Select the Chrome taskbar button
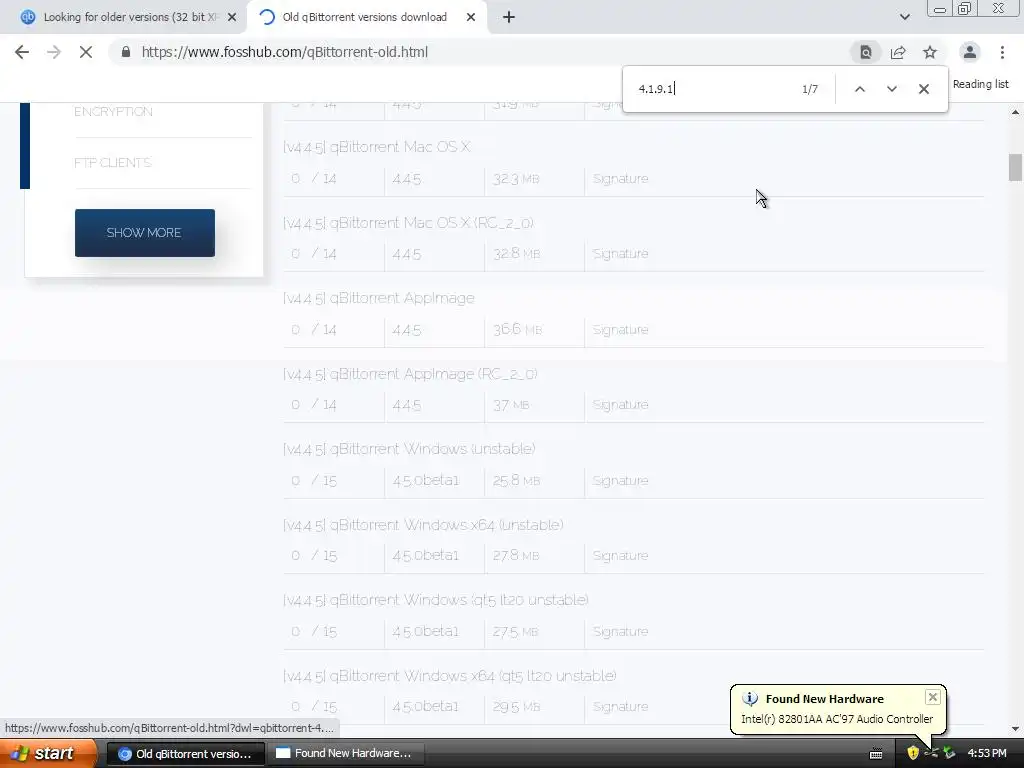Viewport: 1024px width, 768px height. coord(185,754)
